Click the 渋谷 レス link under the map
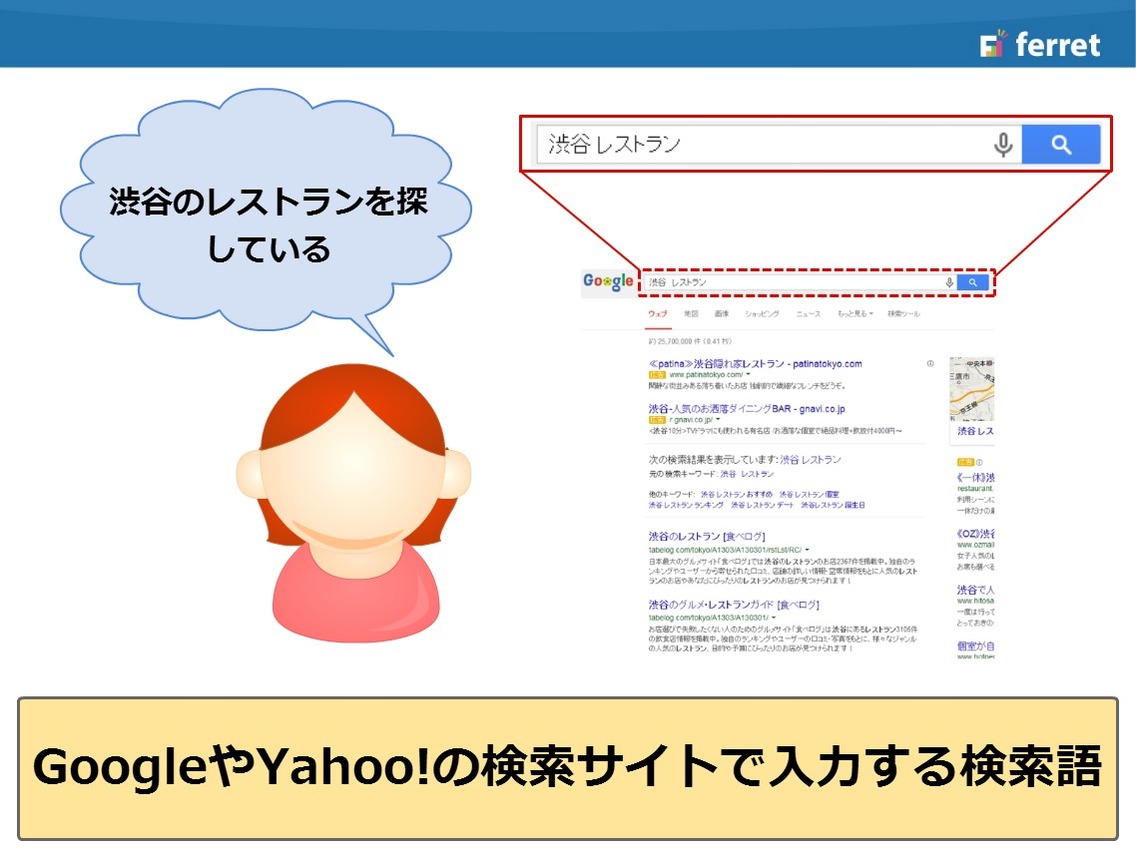1136x852 pixels. (x=975, y=431)
